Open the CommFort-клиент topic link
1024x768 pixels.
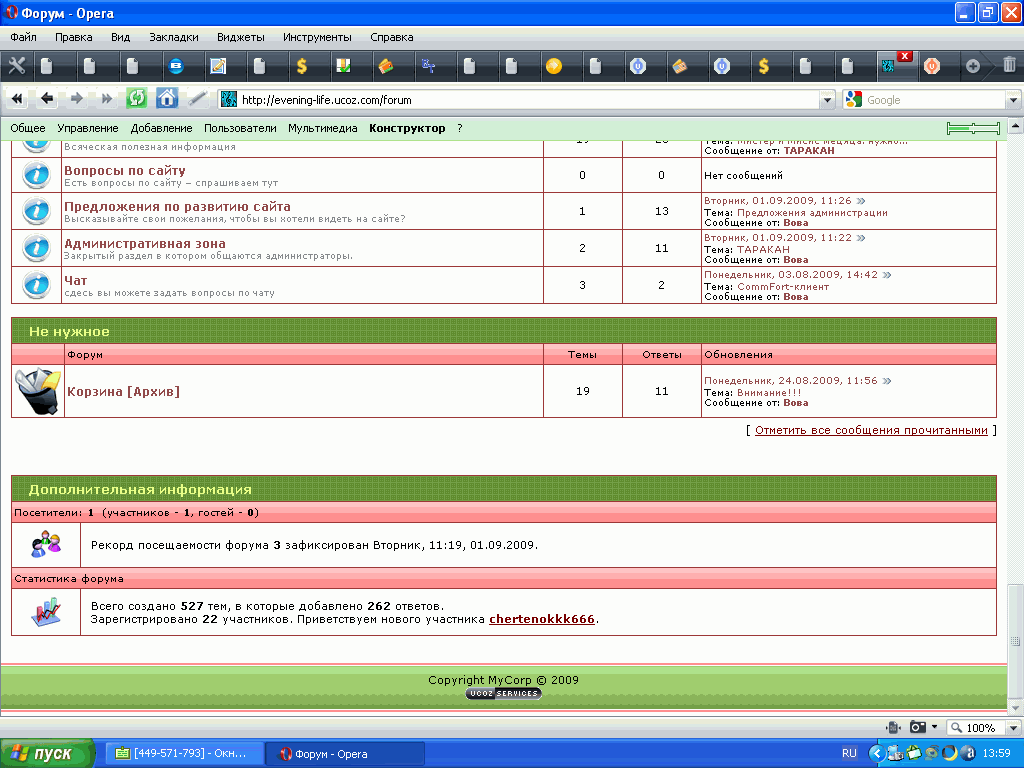tap(783, 286)
